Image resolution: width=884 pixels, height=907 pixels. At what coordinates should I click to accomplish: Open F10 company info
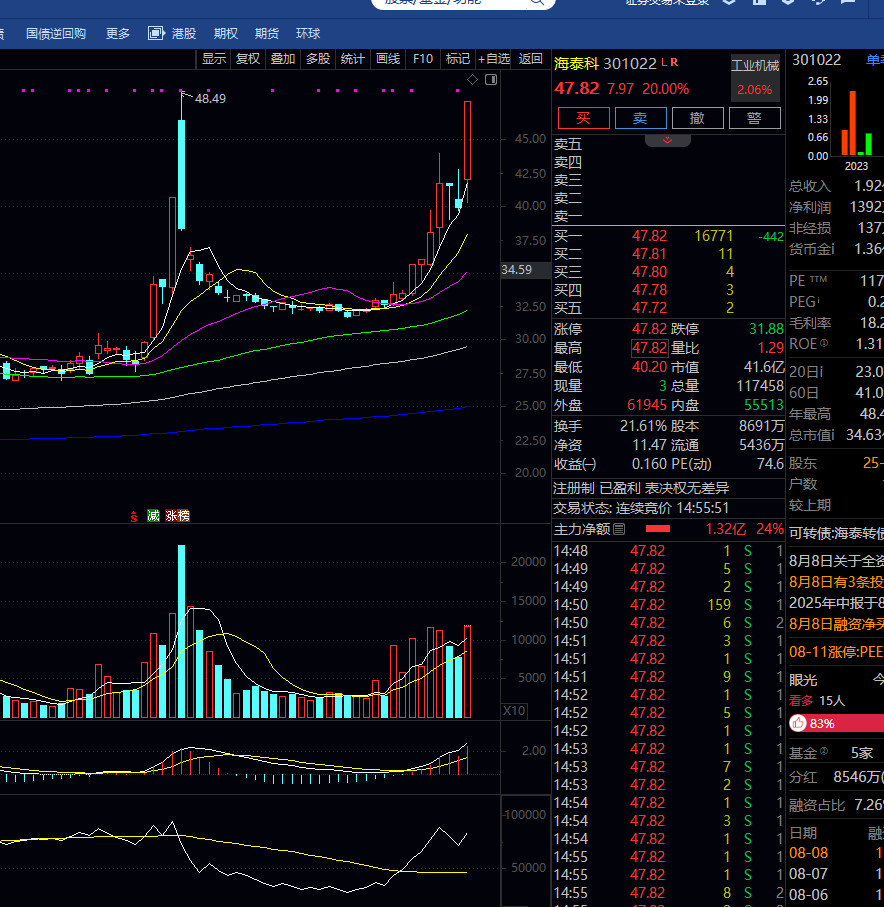click(423, 59)
